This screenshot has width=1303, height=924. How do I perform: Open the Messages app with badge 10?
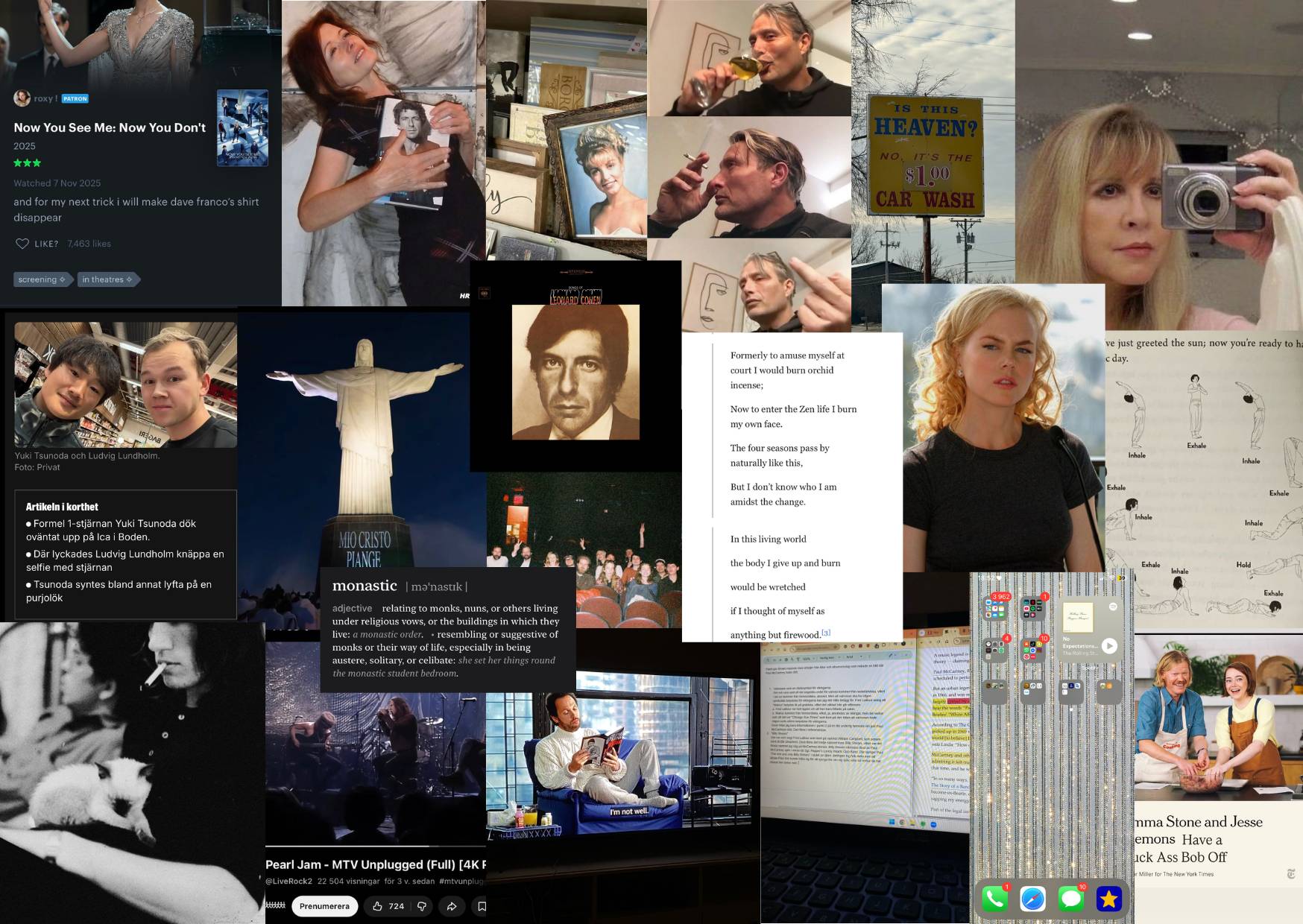pyautogui.click(x=1071, y=899)
